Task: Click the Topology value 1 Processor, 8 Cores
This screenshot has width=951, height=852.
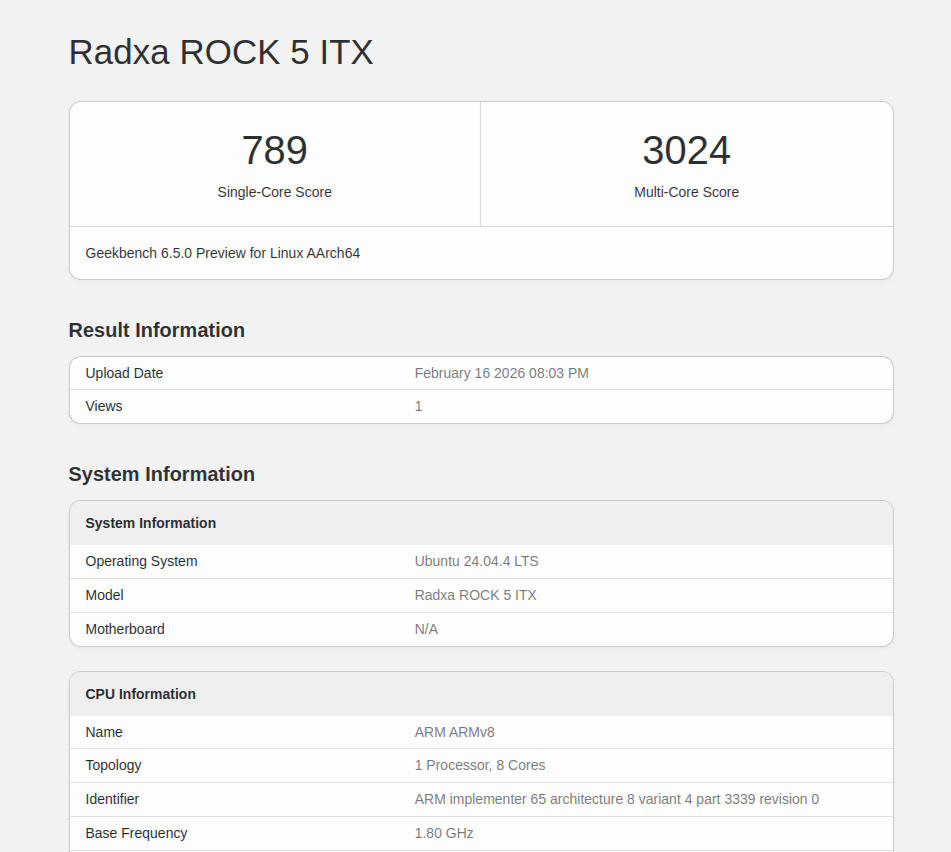Action: tap(480, 765)
